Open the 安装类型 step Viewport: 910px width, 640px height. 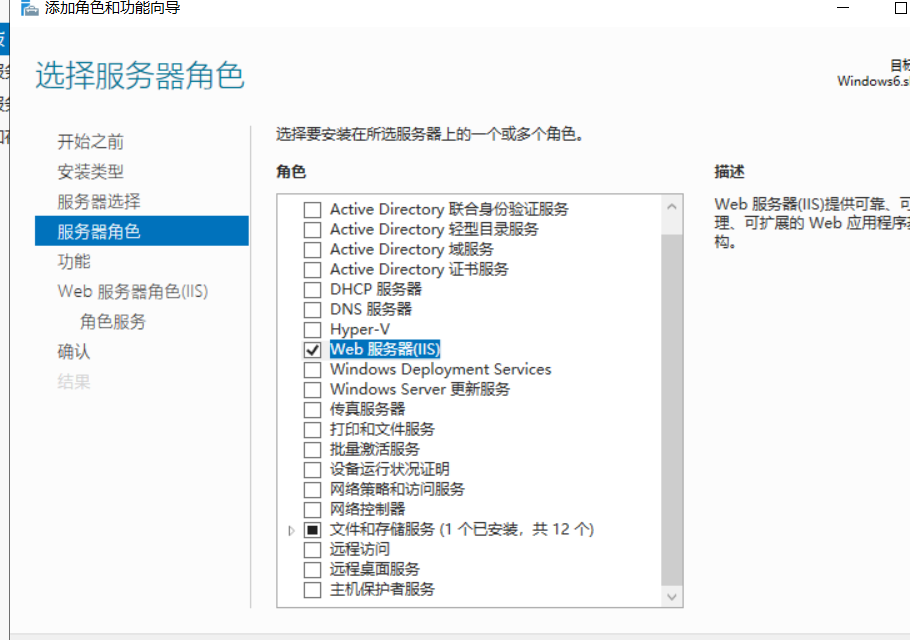click(x=90, y=171)
